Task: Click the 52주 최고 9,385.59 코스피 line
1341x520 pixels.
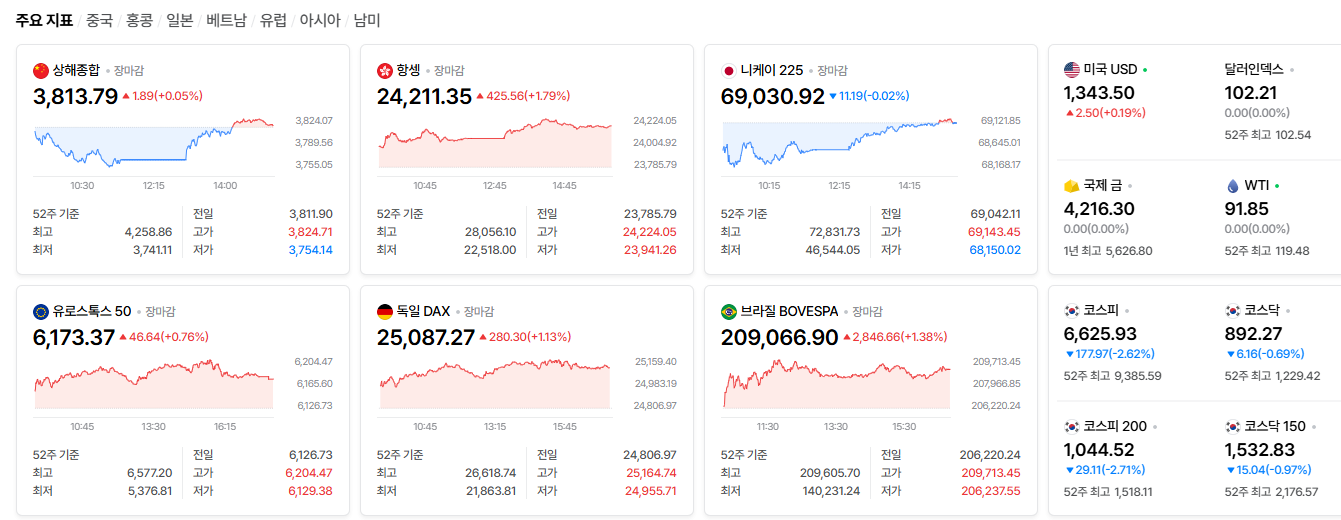Action: pos(1113,376)
